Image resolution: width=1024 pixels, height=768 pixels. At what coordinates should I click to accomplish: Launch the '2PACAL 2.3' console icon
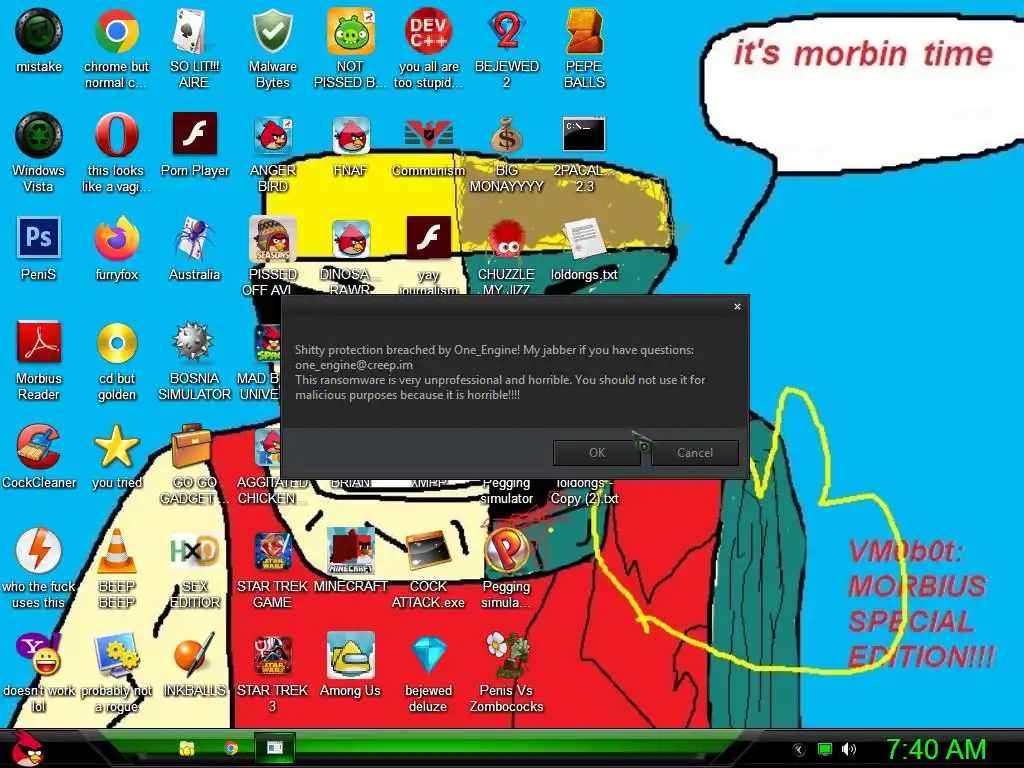click(584, 134)
